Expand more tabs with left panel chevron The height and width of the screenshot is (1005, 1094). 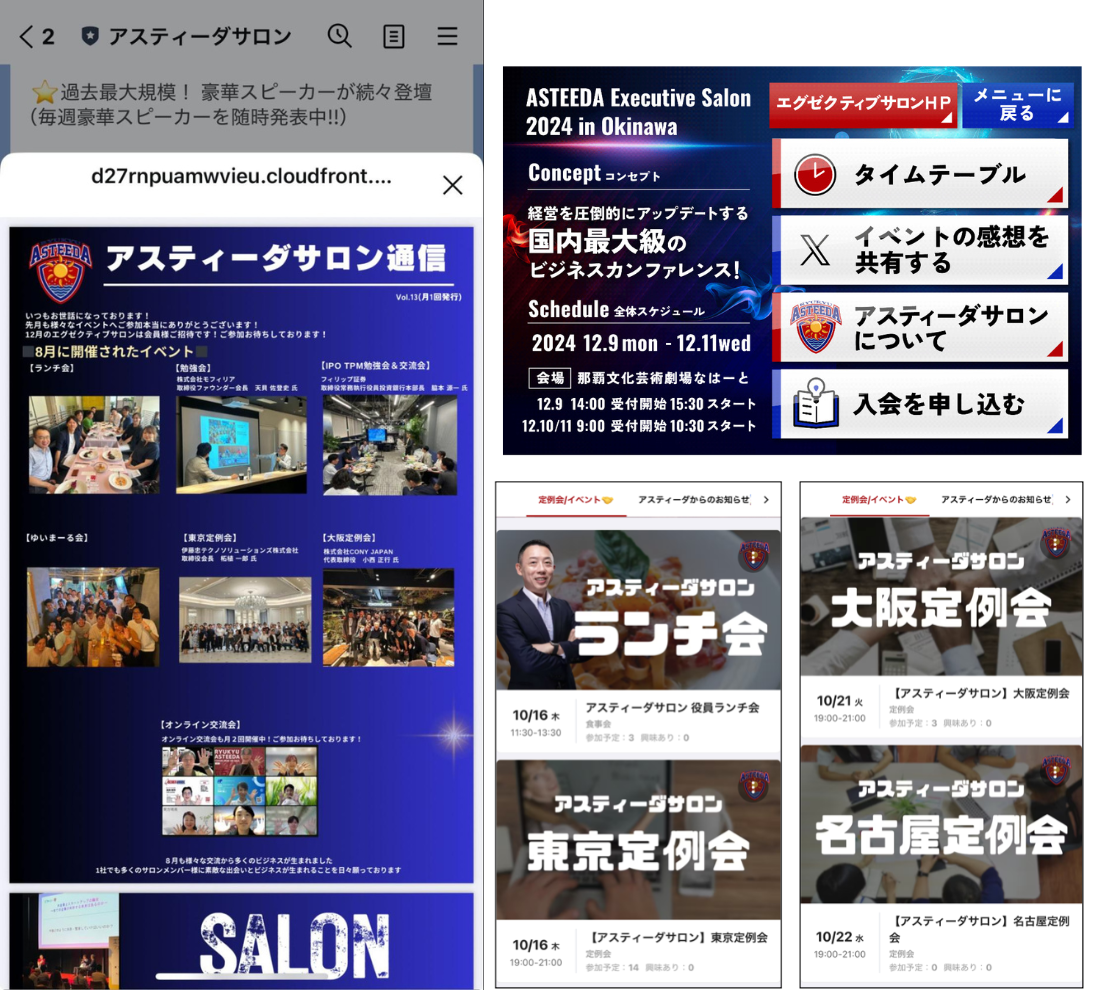[x=766, y=499]
